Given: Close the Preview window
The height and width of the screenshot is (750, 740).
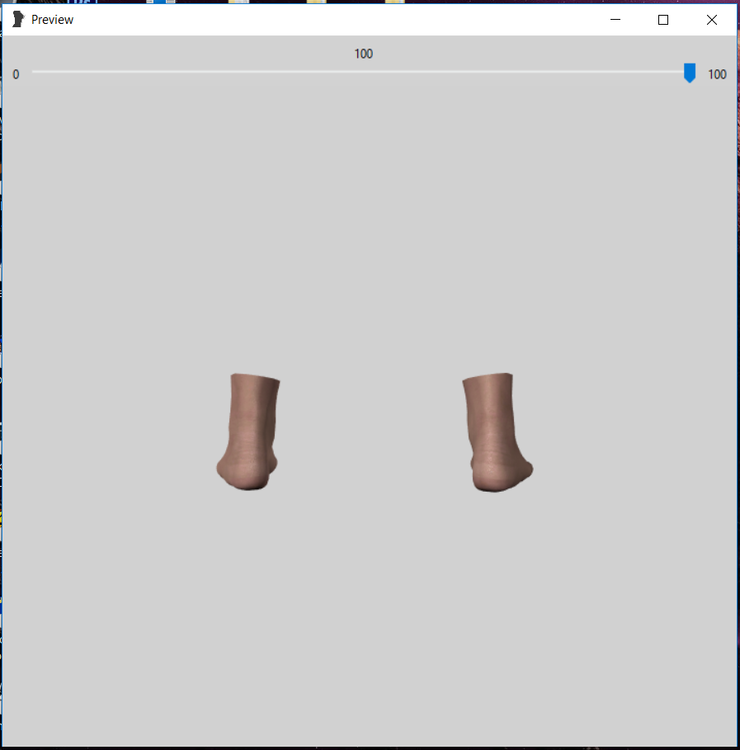Looking at the screenshot, I should pyautogui.click(x=712, y=20).
